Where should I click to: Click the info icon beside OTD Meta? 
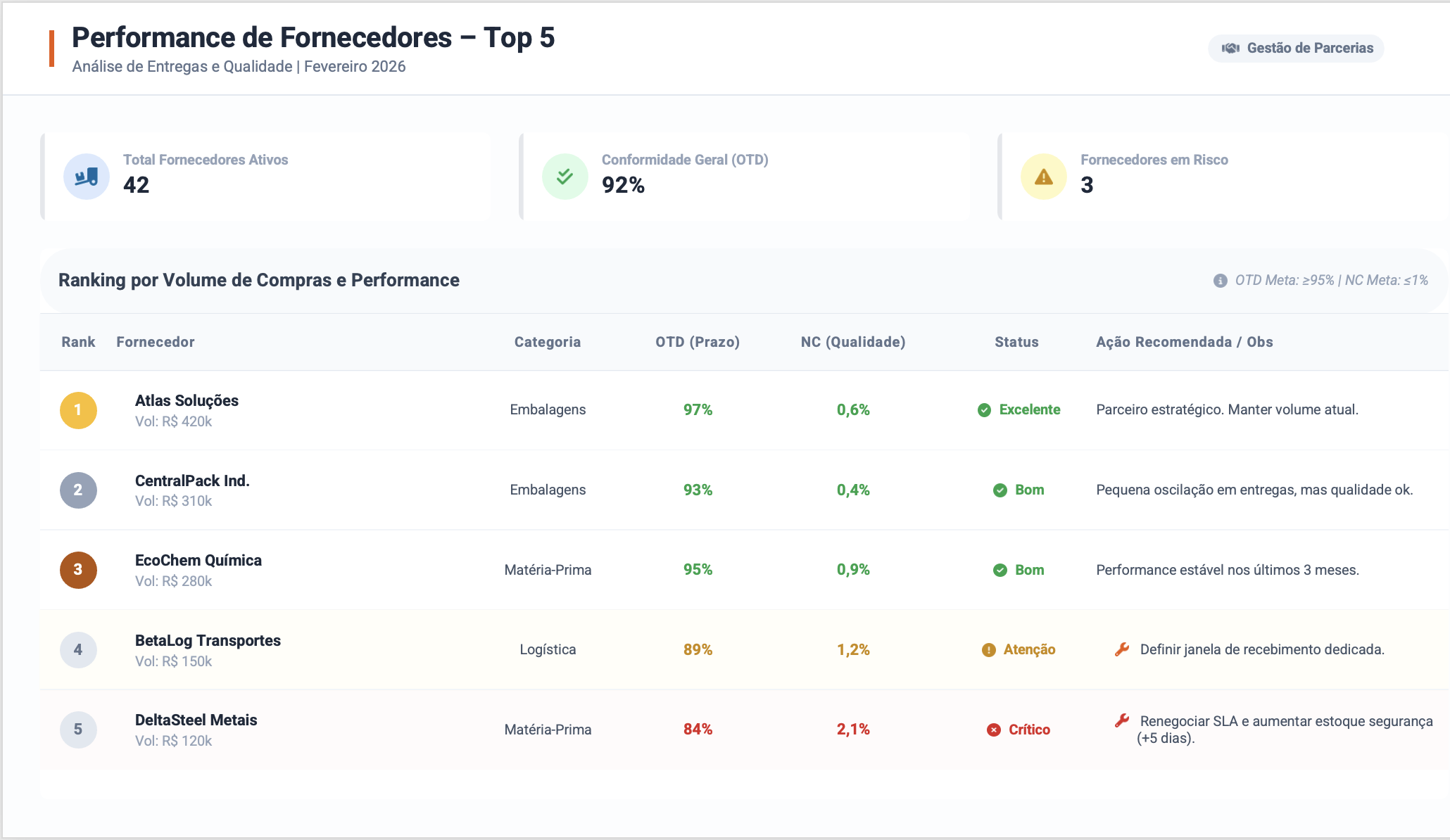pyautogui.click(x=1221, y=281)
